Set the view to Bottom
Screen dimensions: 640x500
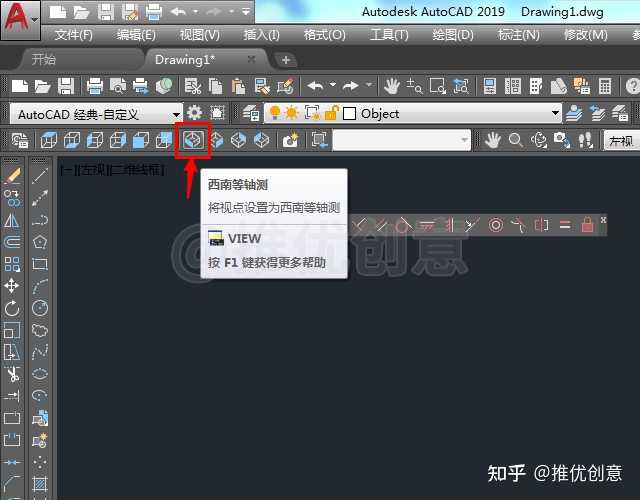pyautogui.click(x=72, y=140)
